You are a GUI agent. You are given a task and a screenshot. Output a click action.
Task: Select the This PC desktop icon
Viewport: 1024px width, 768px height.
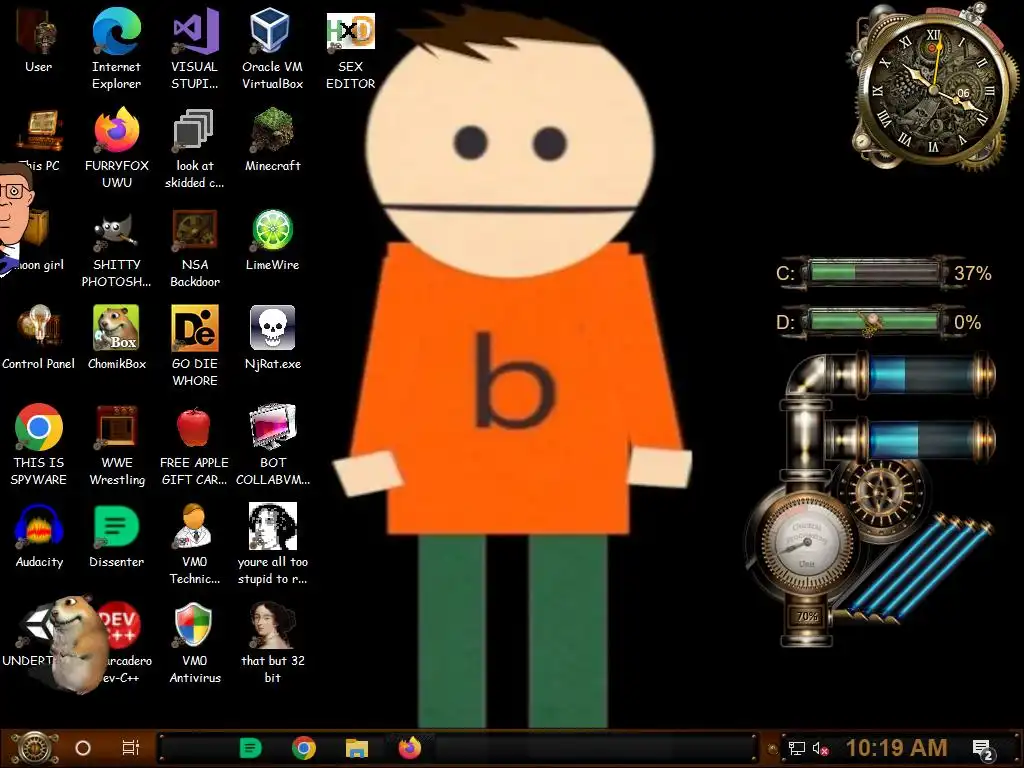[x=39, y=140]
